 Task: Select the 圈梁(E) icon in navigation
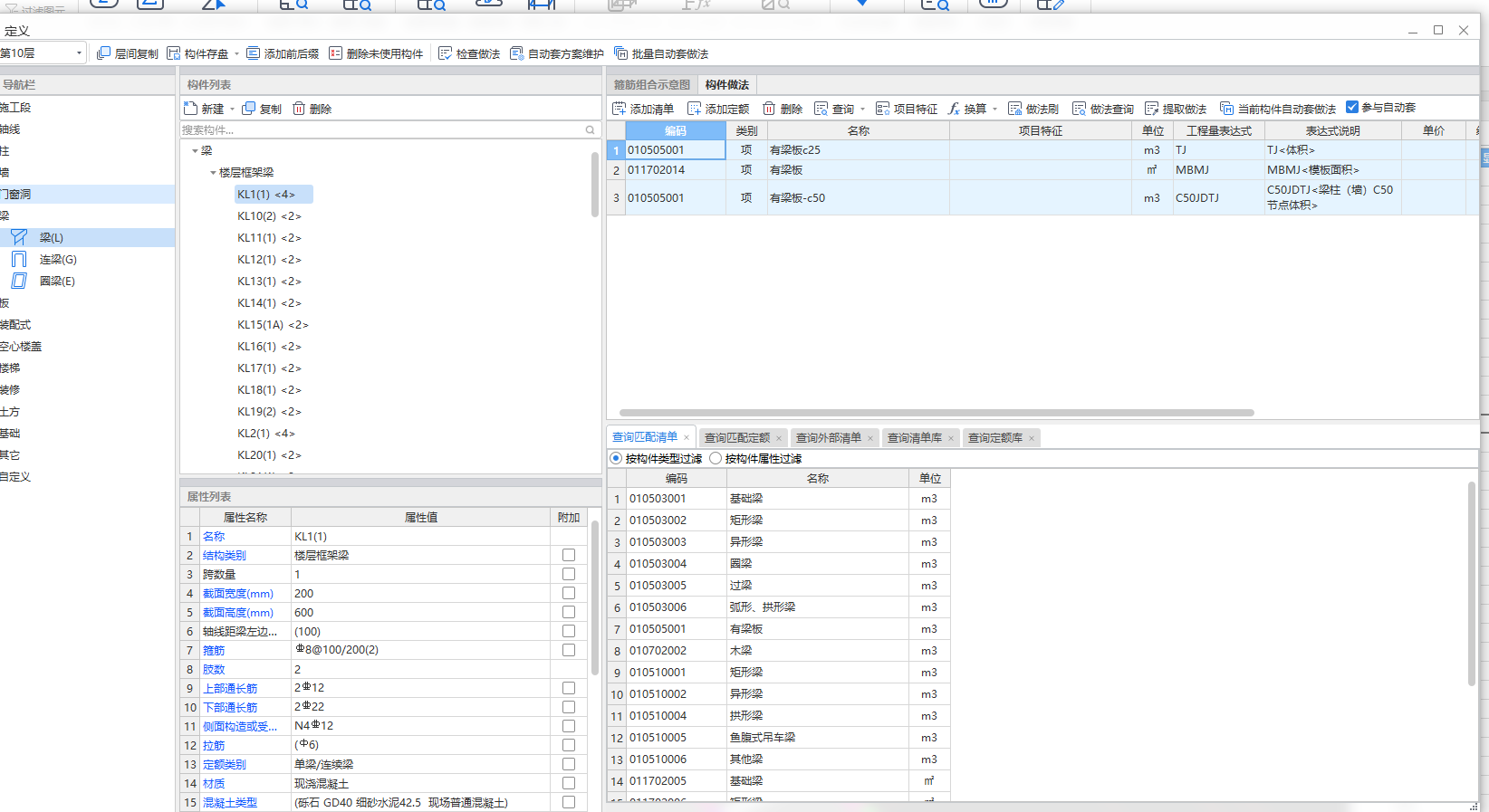coord(19,281)
